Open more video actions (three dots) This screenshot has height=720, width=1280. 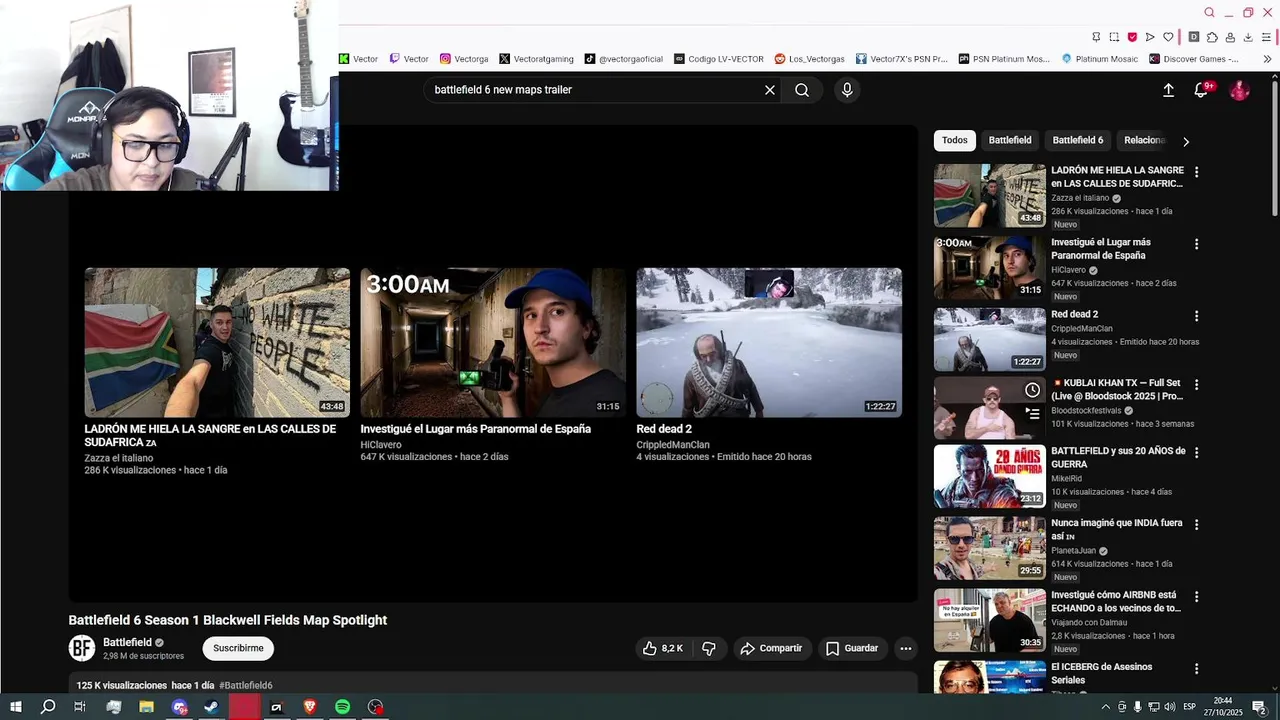point(905,648)
